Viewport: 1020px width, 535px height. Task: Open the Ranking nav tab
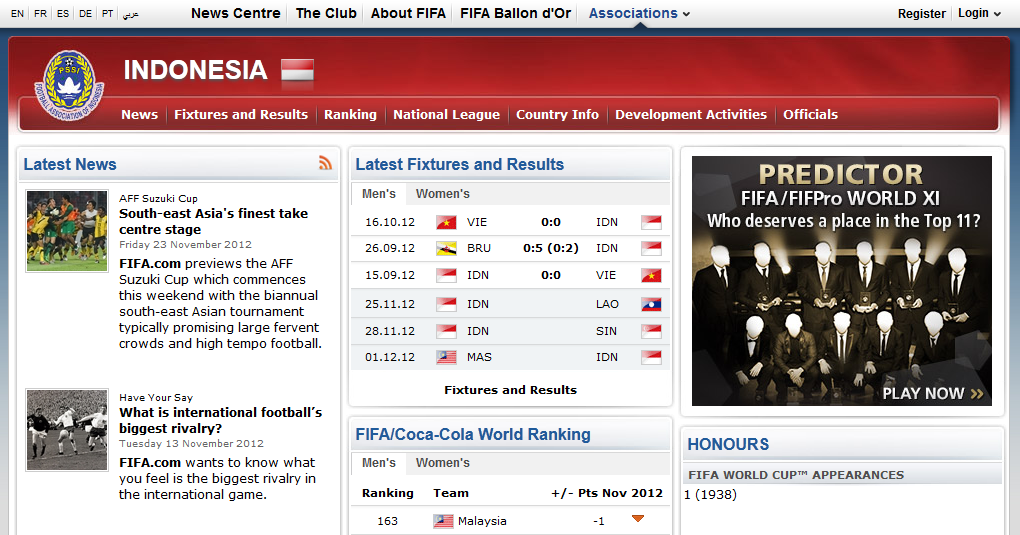pyautogui.click(x=350, y=115)
